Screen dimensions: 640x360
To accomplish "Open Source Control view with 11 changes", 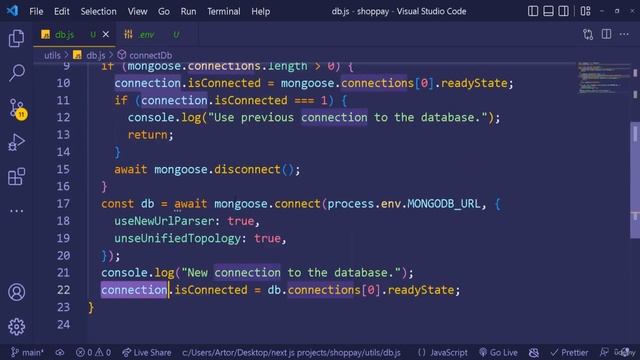I will coord(18,109).
